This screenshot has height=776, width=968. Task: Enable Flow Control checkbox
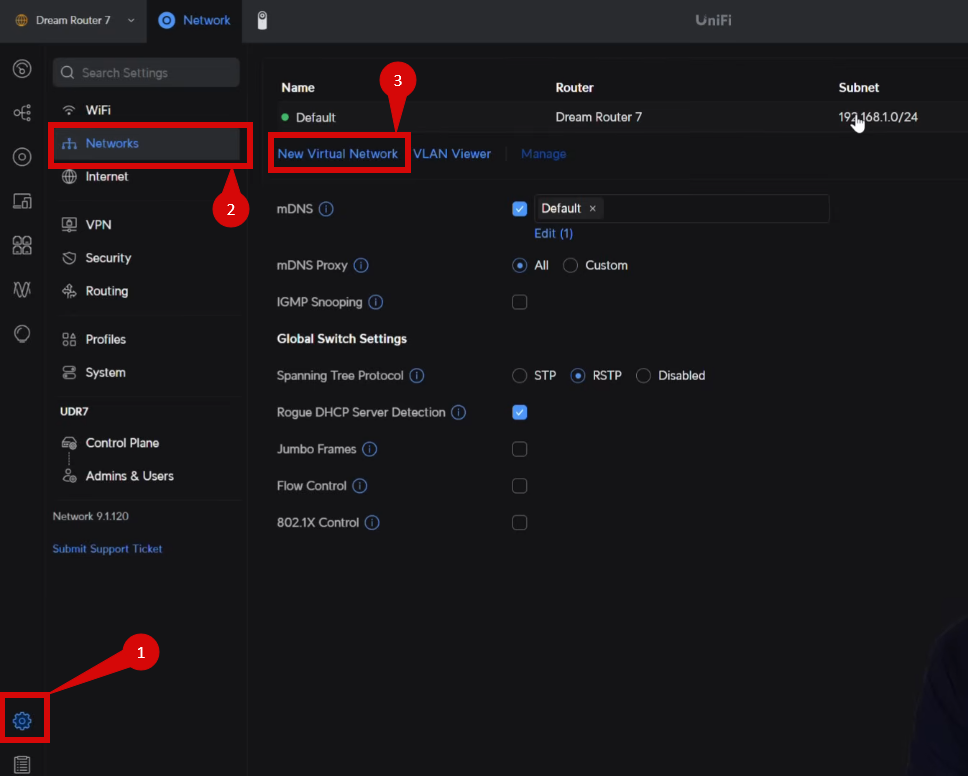(x=520, y=486)
